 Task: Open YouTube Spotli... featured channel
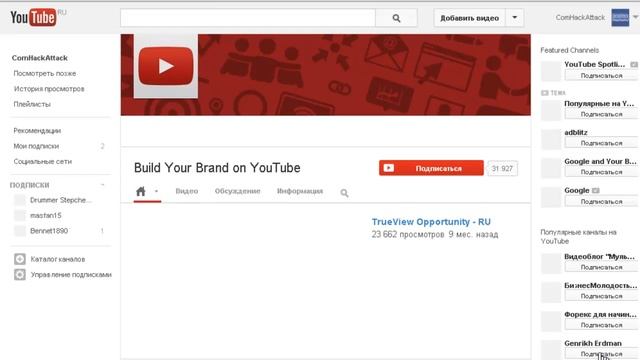coord(595,64)
